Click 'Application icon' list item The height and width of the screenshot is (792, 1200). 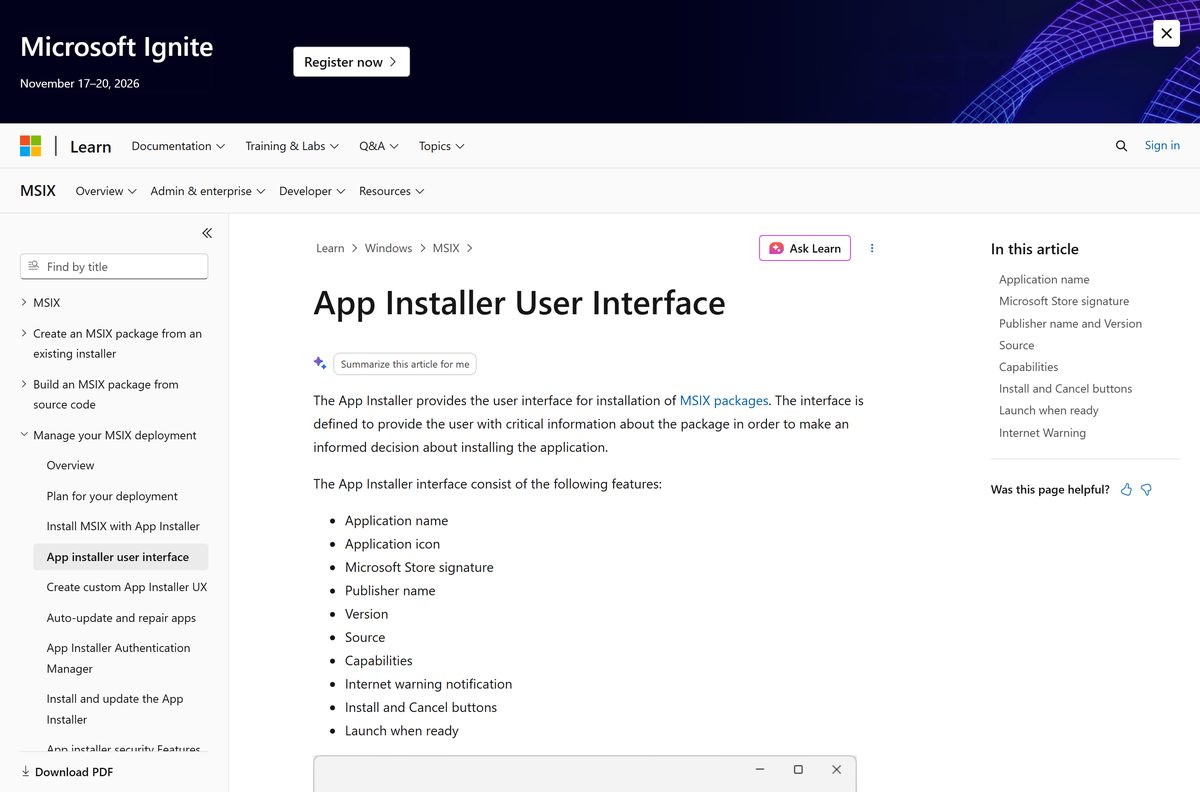click(392, 544)
